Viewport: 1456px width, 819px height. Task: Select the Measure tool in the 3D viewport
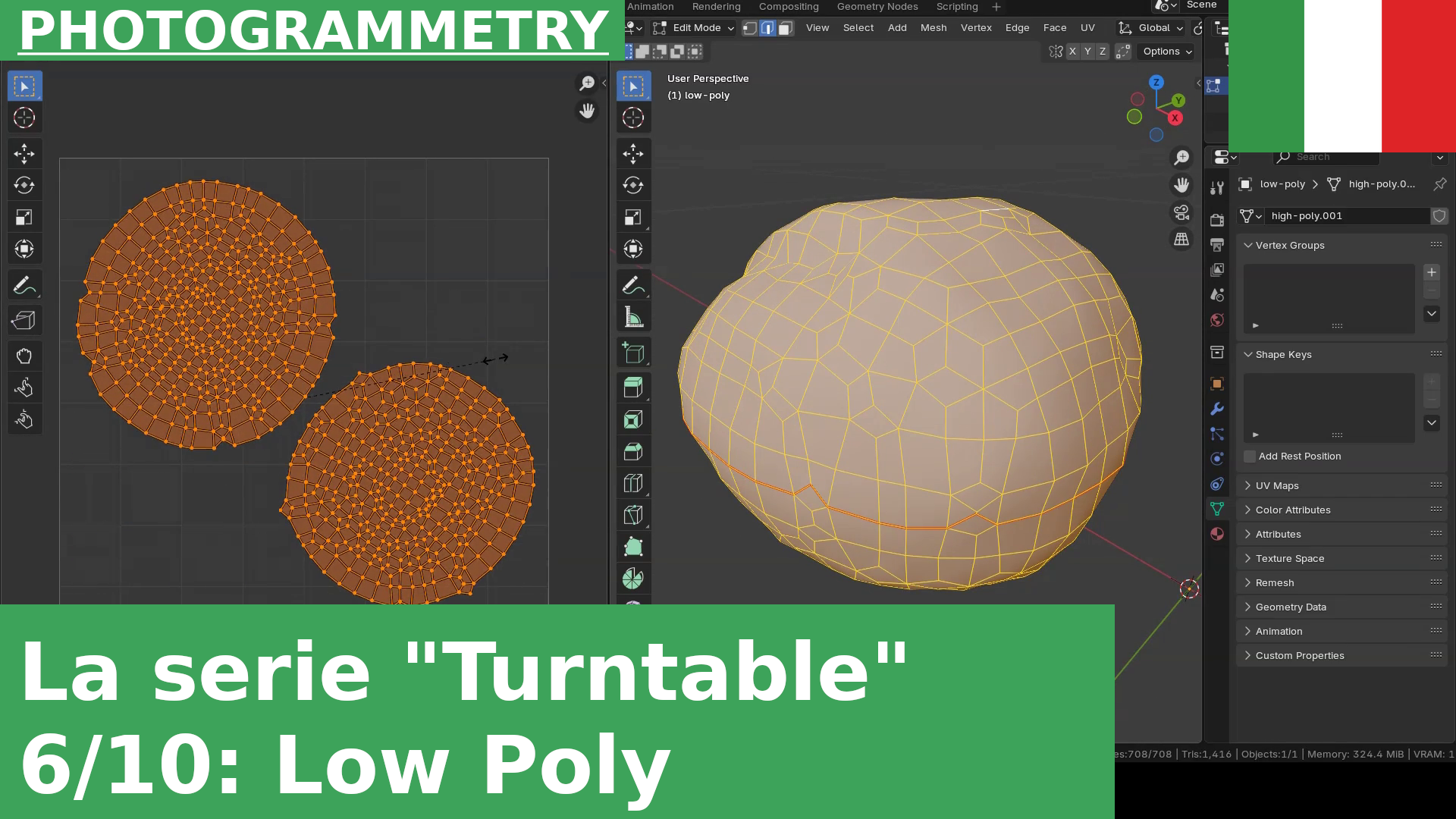pos(633,318)
